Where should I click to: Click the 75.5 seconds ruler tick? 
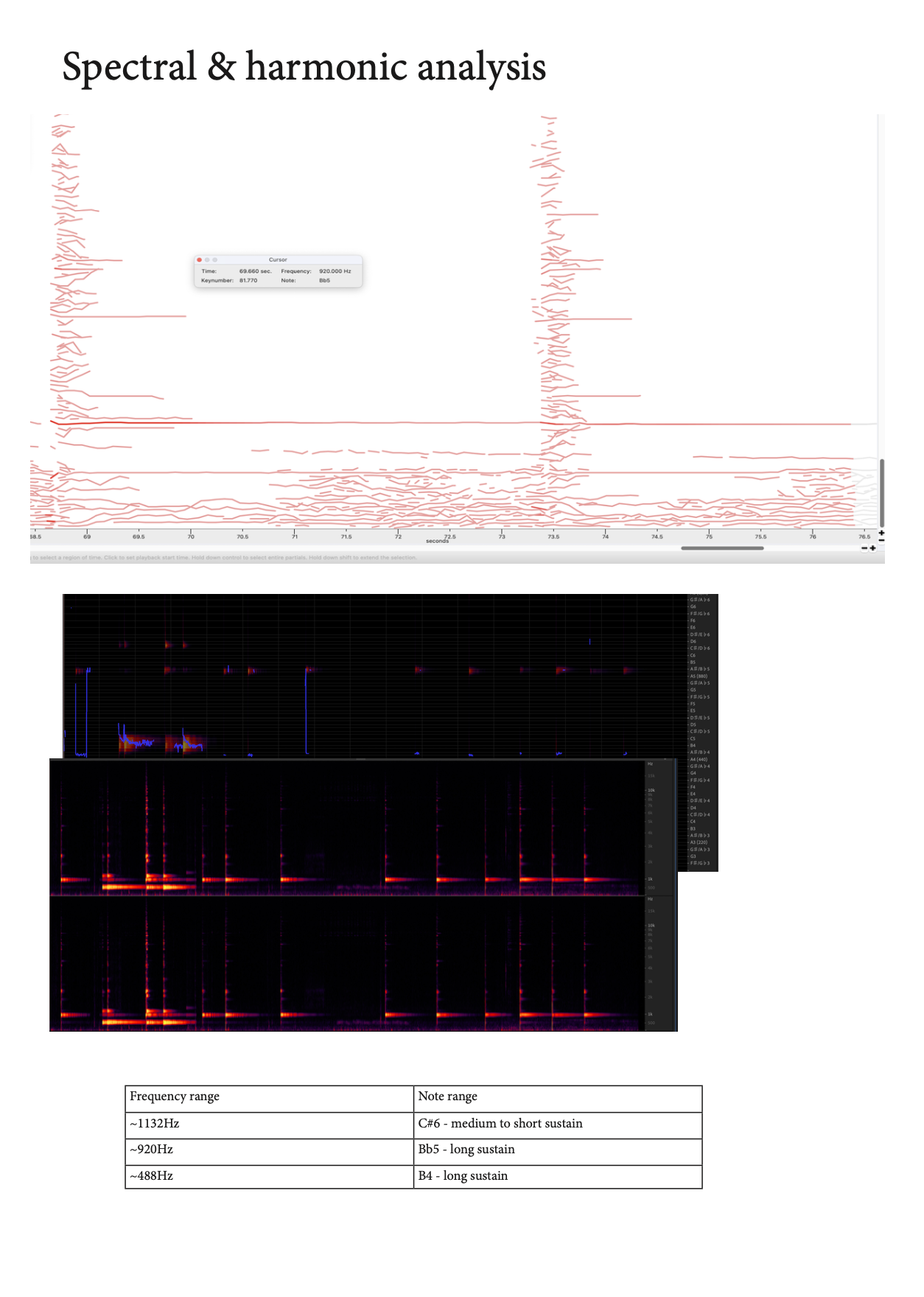pos(760,536)
